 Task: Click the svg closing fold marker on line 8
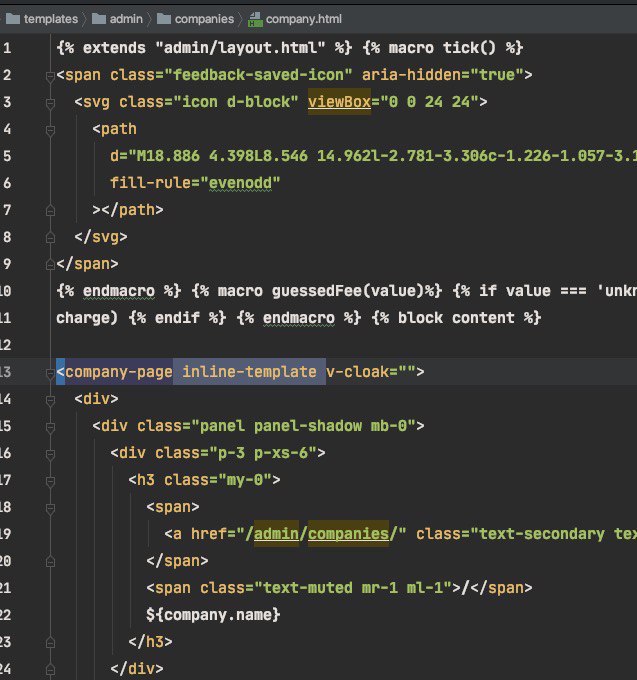[x=50, y=238]
